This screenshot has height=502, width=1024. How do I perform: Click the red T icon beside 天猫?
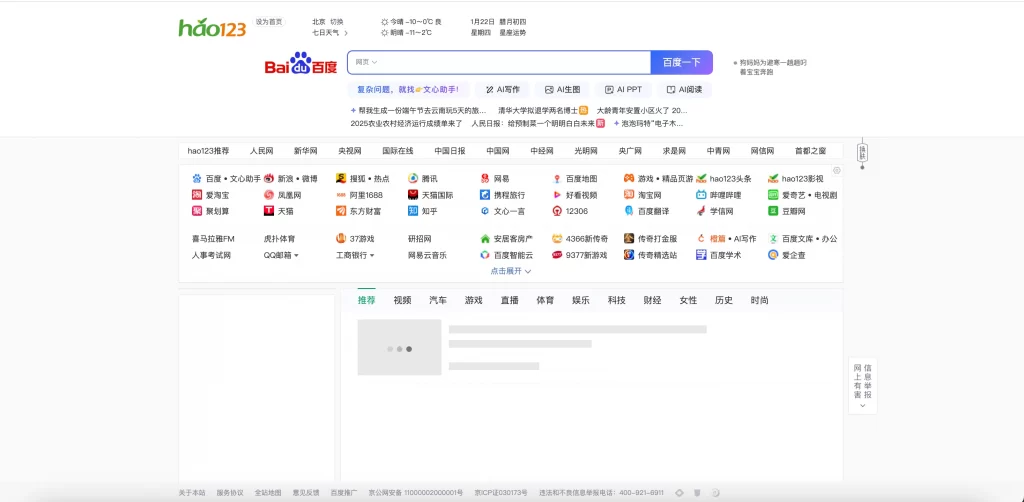[x=269, y=211]
